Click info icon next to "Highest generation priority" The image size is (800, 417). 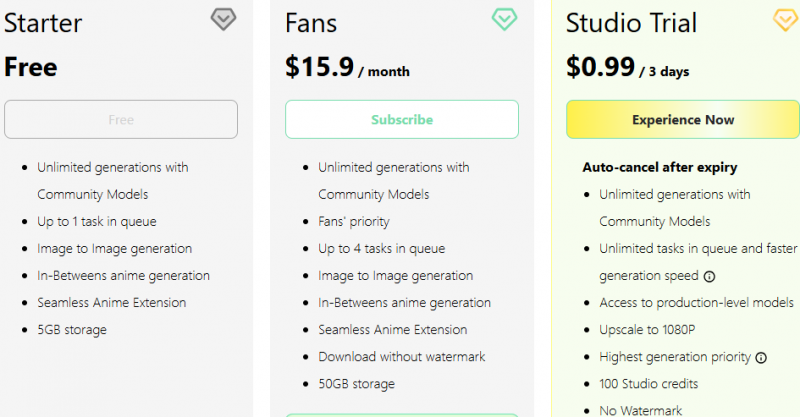coord(761,357)
